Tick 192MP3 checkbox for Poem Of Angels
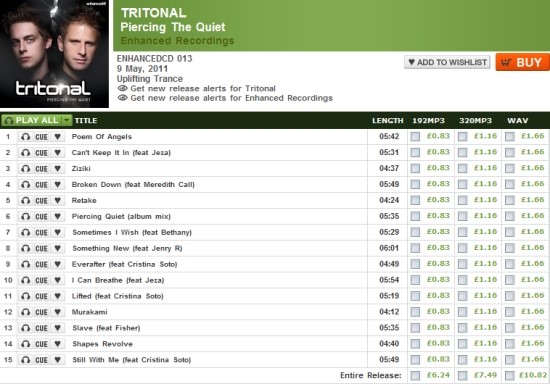 tap(415, 136)
